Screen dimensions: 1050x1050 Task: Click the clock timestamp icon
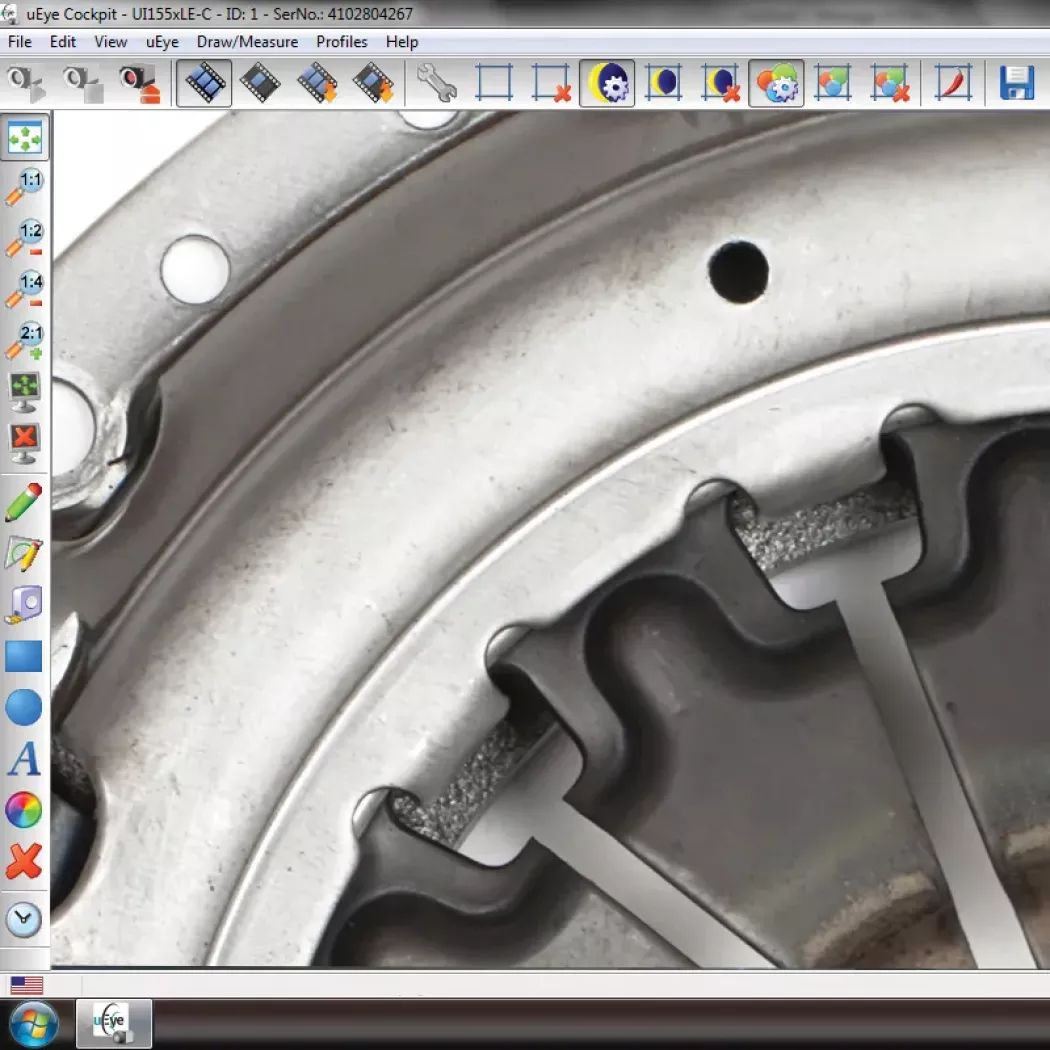(24, 920)
